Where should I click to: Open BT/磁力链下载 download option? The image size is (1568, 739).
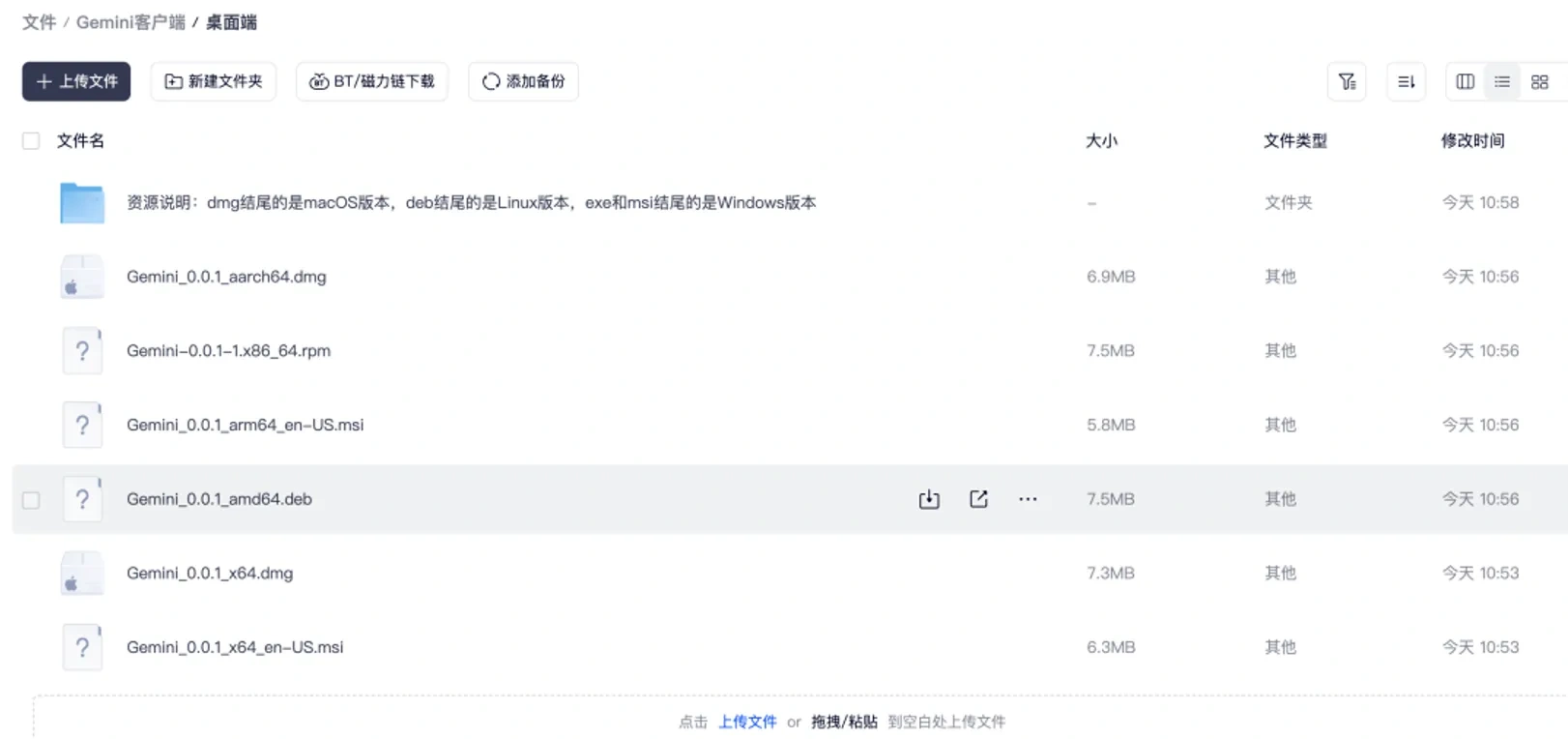pyautogui.click(x=372, y=82)
